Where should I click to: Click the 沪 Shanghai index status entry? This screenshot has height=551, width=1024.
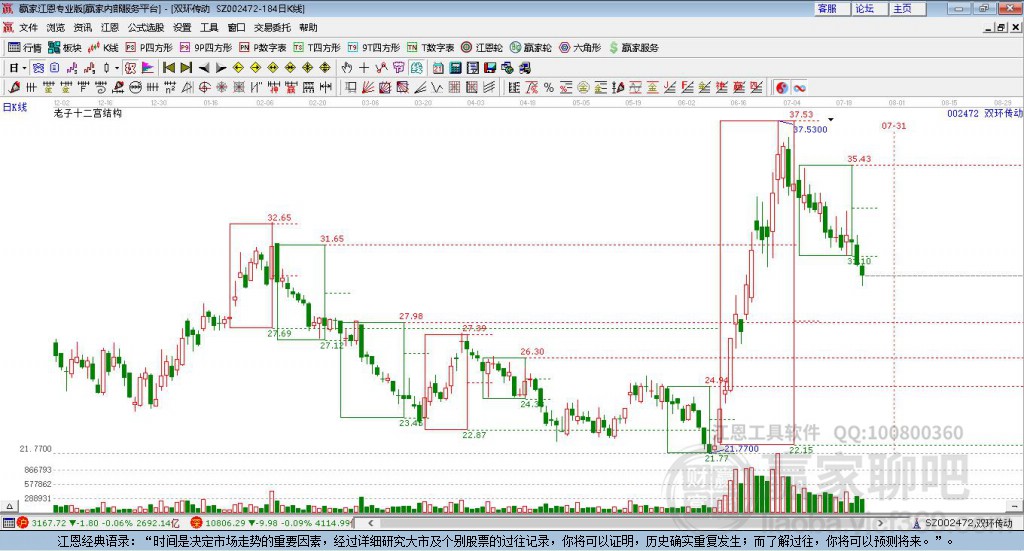[99, 523]
